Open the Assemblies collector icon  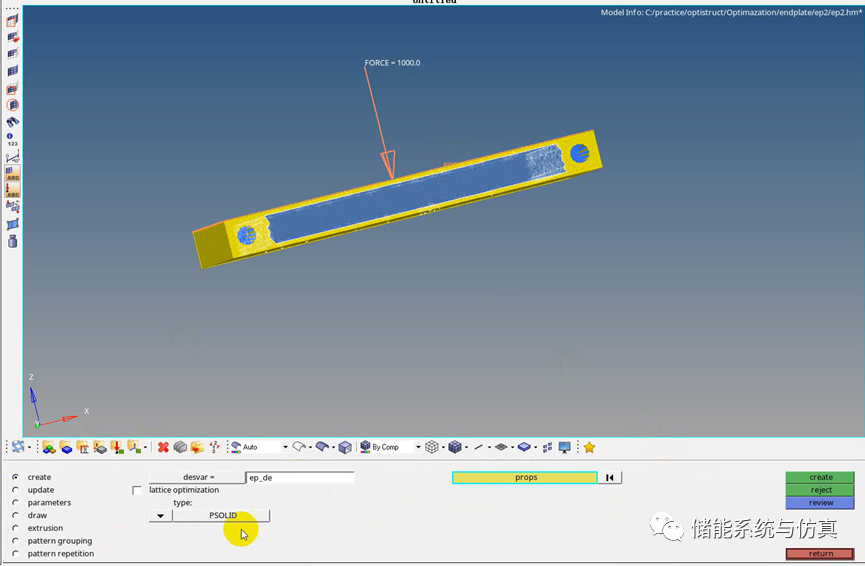pyautogui.click(x=49, y=447)
